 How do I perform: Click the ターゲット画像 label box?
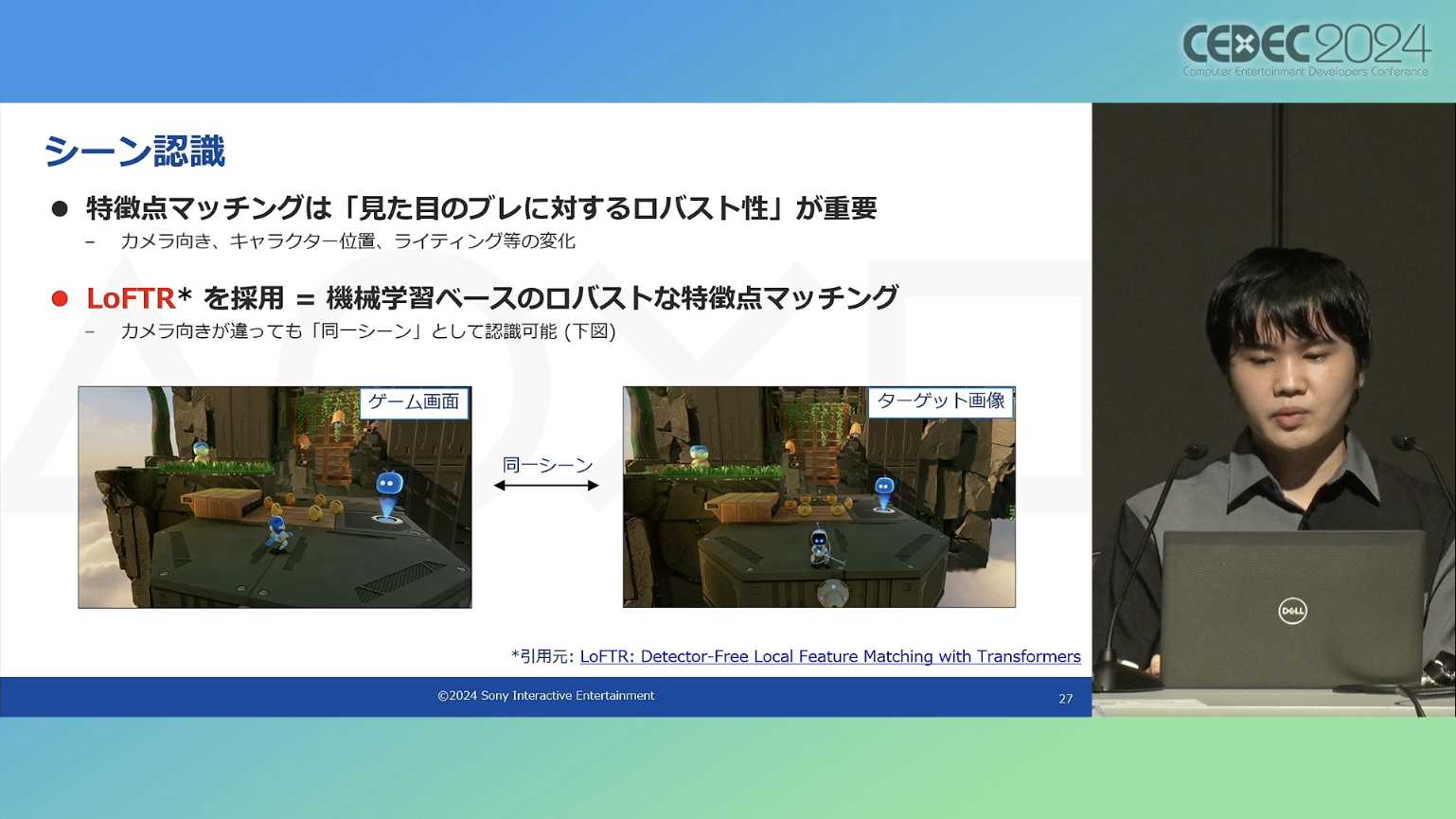click(x=940, y=401)
